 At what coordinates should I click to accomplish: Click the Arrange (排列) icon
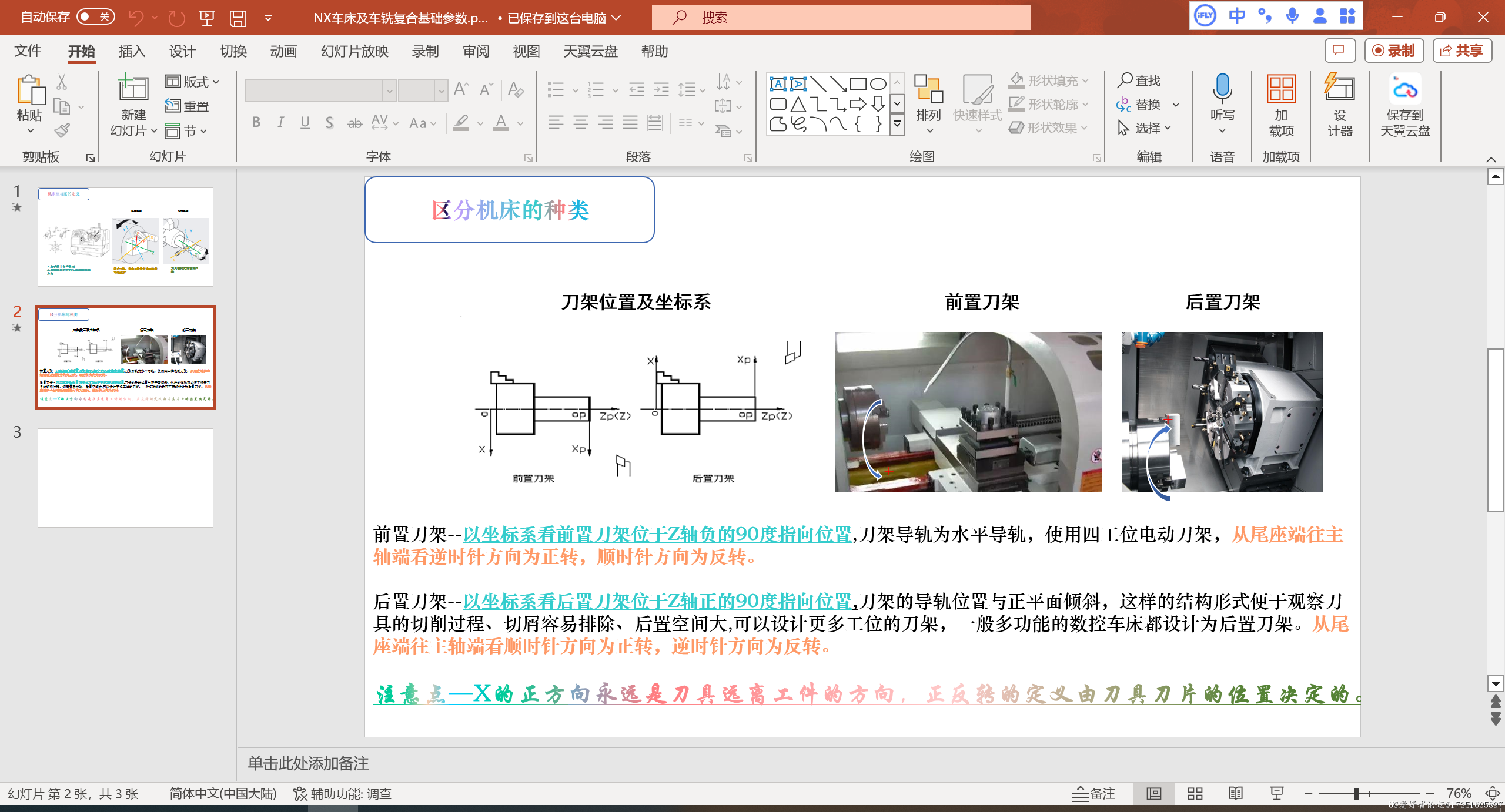pos(929,89)
